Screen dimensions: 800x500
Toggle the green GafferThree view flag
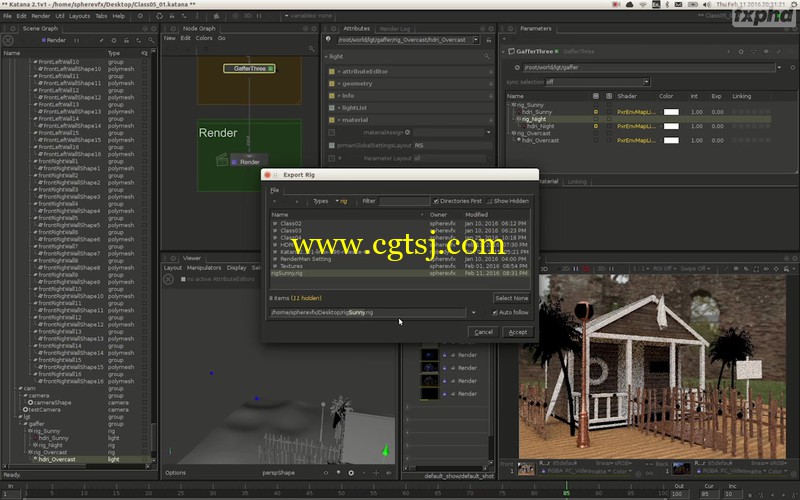[270, 68]
